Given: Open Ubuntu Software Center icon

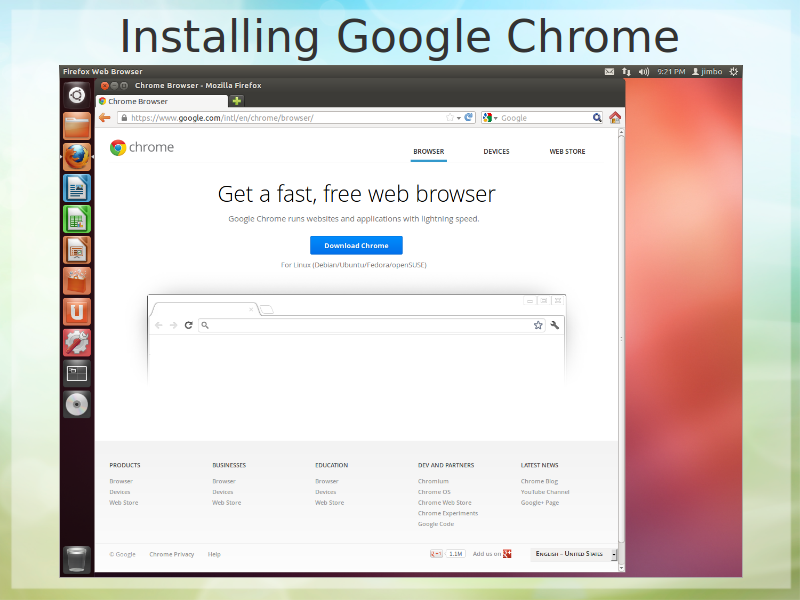Looking at the screenshot, I should (x=77, y=281).
